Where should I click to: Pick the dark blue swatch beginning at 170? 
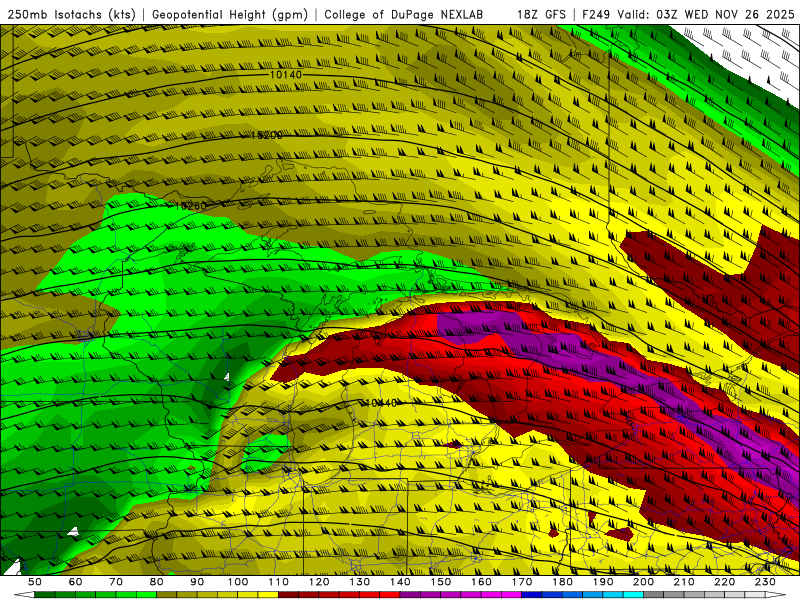[532, 595]
